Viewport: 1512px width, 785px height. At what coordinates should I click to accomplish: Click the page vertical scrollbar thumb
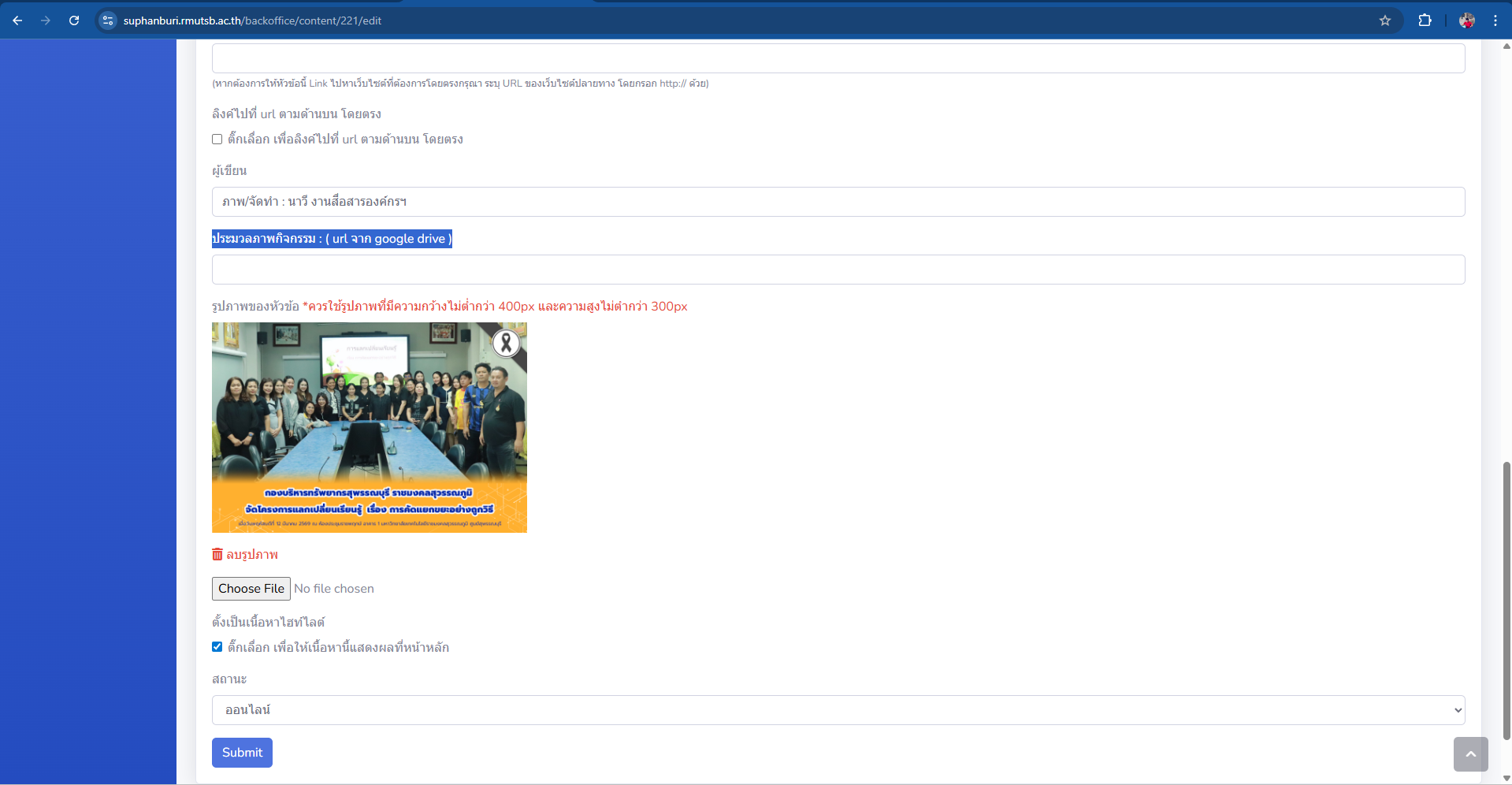pyautogui.click(x=1506, y=599)
